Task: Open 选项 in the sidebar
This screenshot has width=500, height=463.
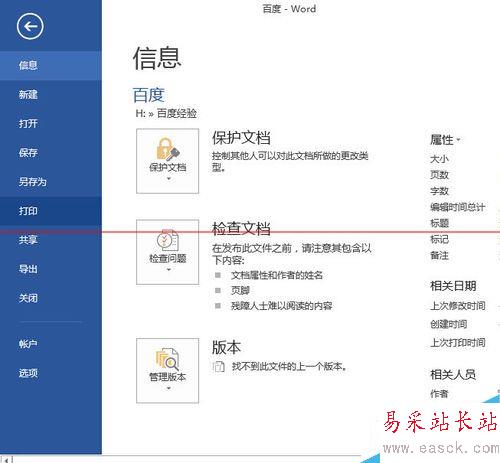Action: (51, 373)
